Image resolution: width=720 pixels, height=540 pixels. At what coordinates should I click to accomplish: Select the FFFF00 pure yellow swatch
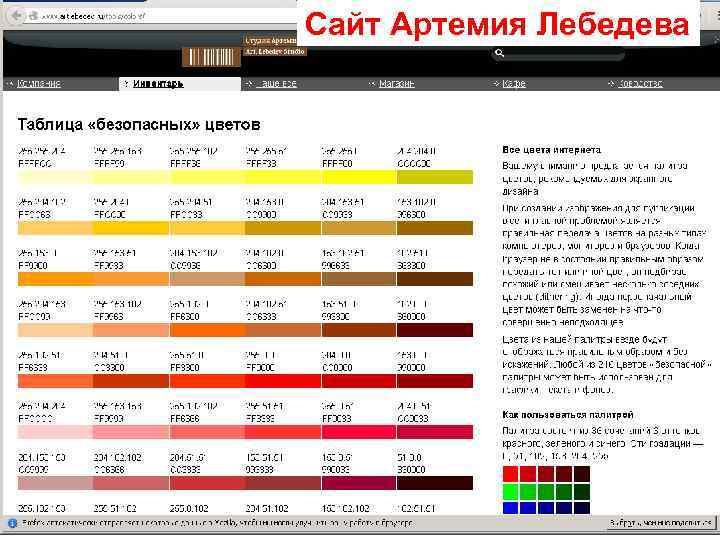(x=359, y=177)
